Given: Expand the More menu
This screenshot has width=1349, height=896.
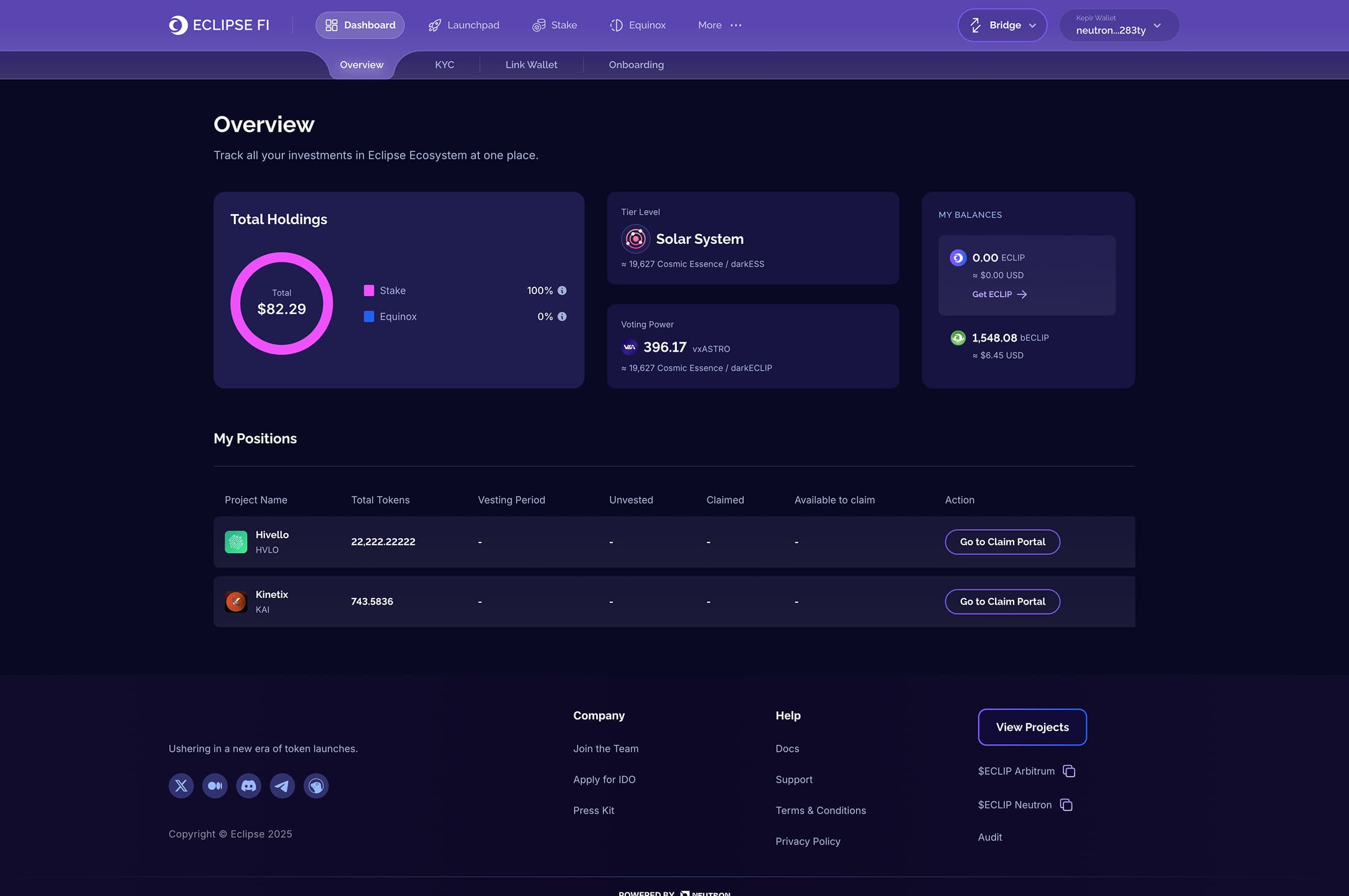Looking at the screenshot, I should click(x=719, y=25).
